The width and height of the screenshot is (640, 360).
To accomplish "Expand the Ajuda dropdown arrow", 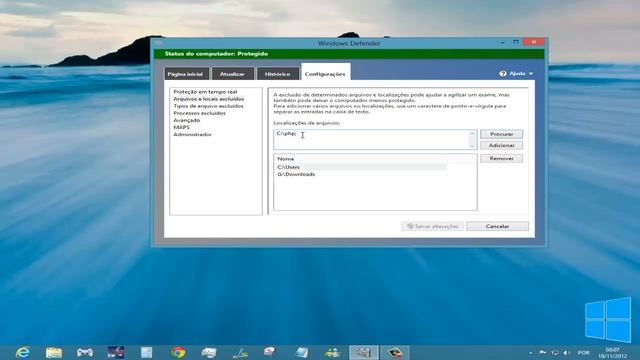I will click(x=531, y=74).
